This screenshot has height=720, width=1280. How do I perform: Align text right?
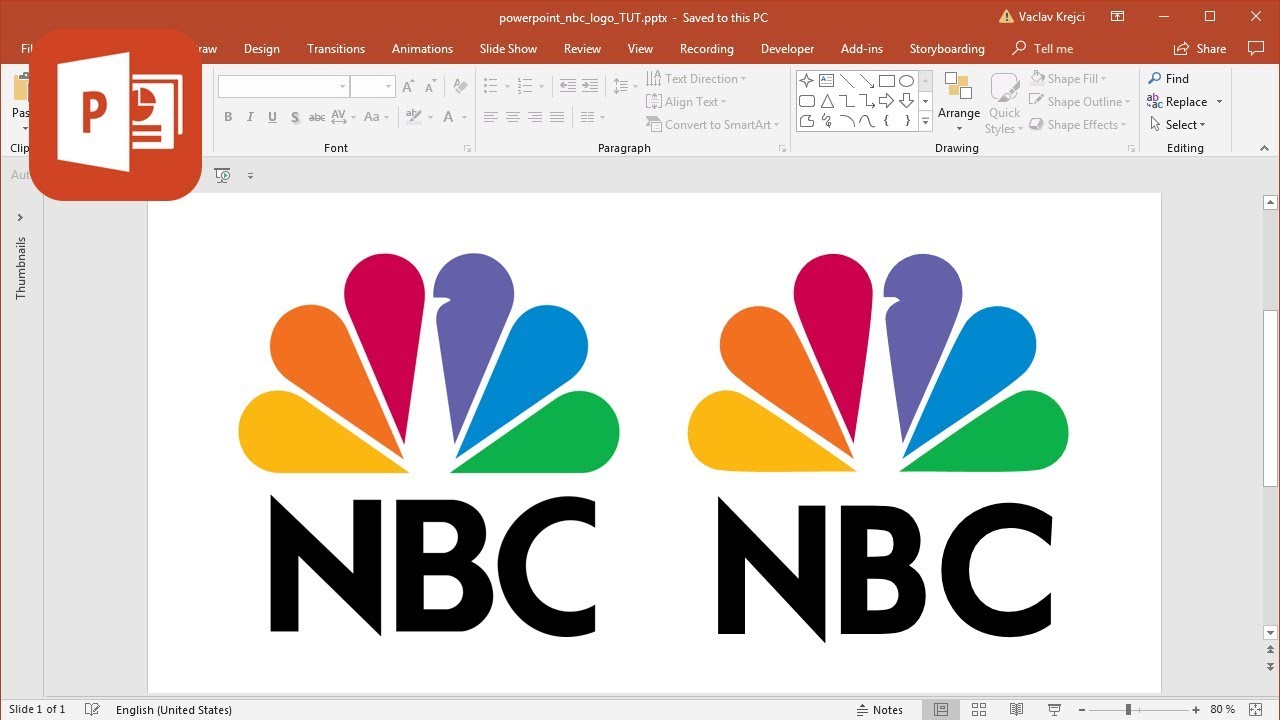coord(534,117)
